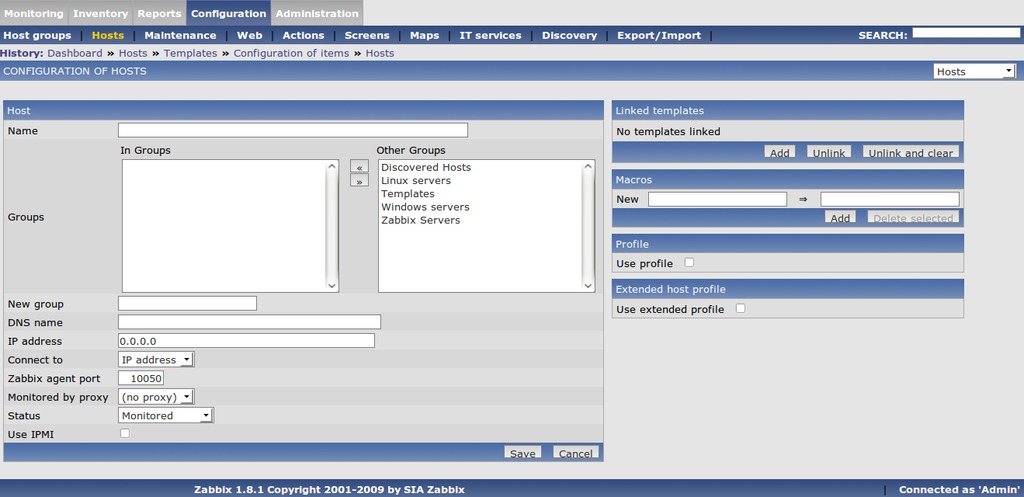1024x497 pixels.
Task: Switch to the Monitoring tab
Action: 34,13
